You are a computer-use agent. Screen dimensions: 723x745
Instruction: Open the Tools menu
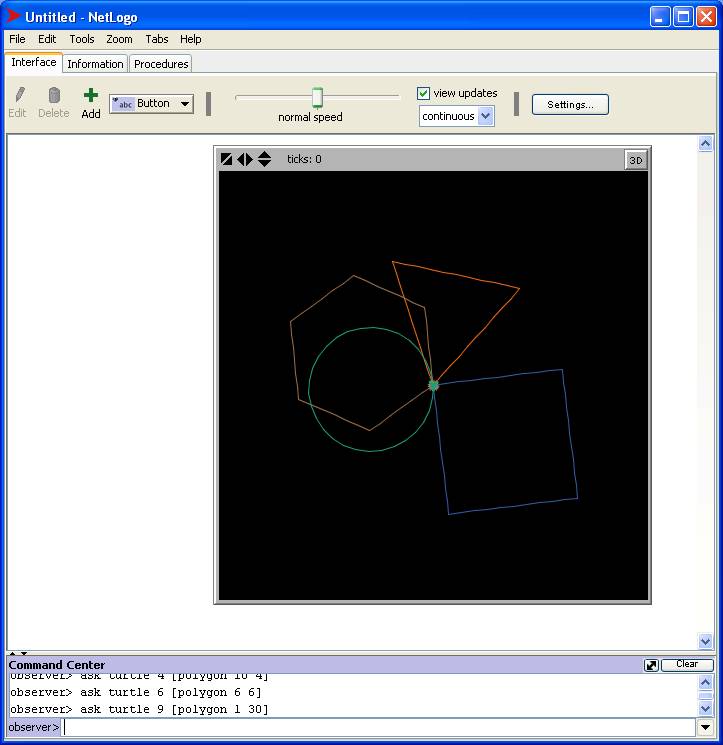[x=82, y=39]
